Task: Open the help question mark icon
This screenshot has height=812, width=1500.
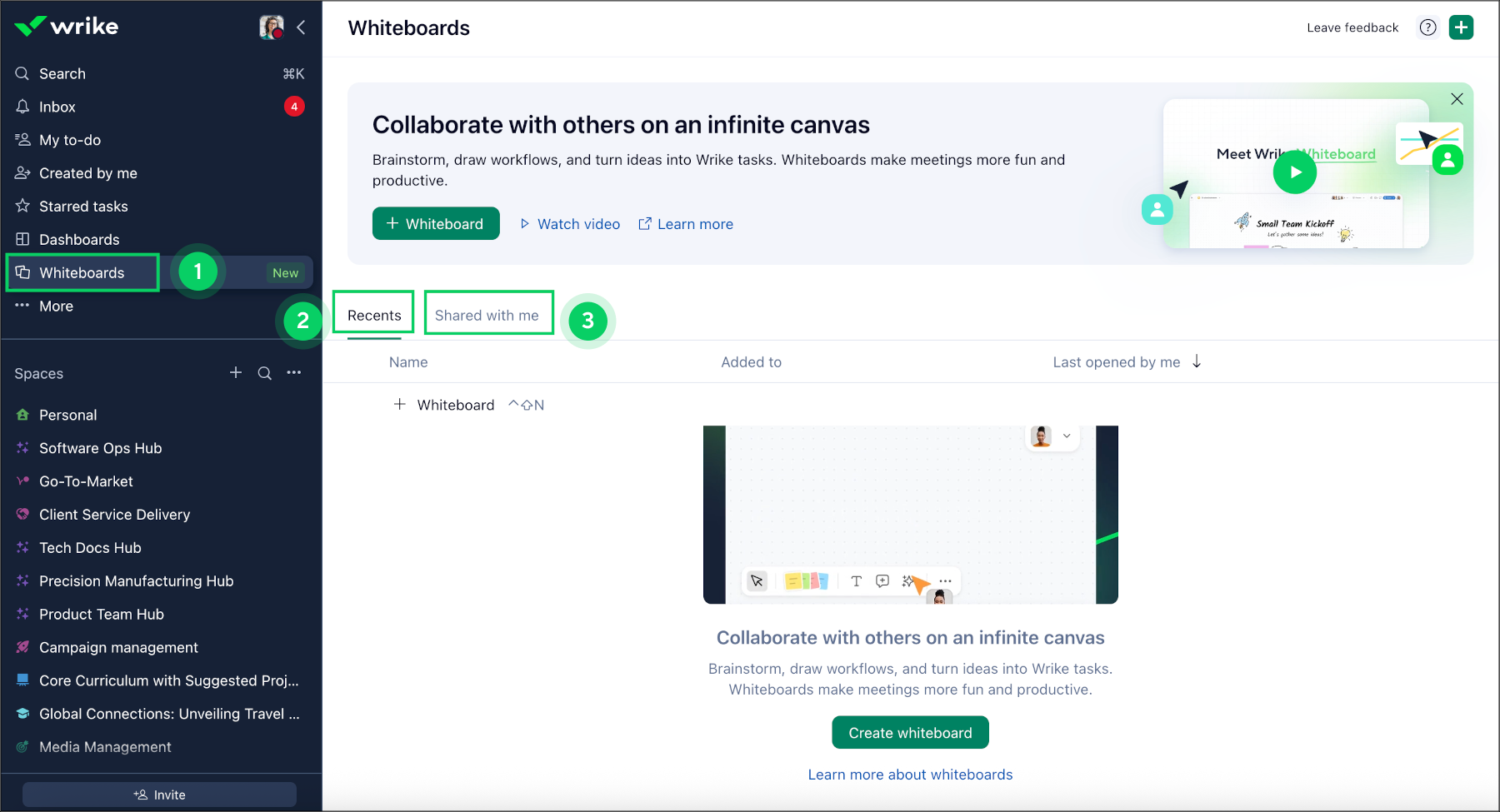Action: pos(1428,27)
